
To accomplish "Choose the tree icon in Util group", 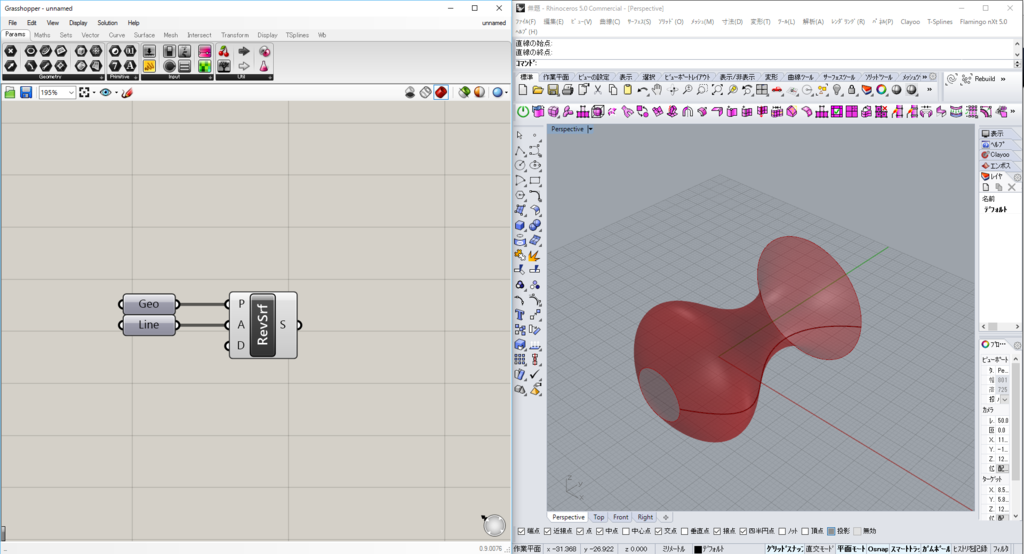I will click(x=224, y=66).
